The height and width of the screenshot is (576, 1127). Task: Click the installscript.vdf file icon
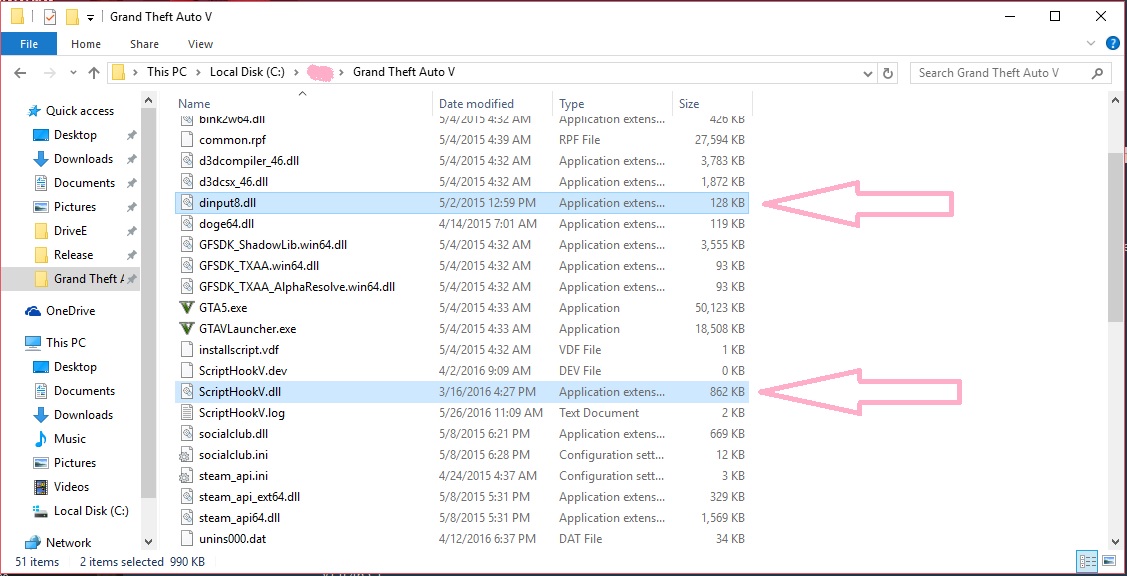click(187, 350)
